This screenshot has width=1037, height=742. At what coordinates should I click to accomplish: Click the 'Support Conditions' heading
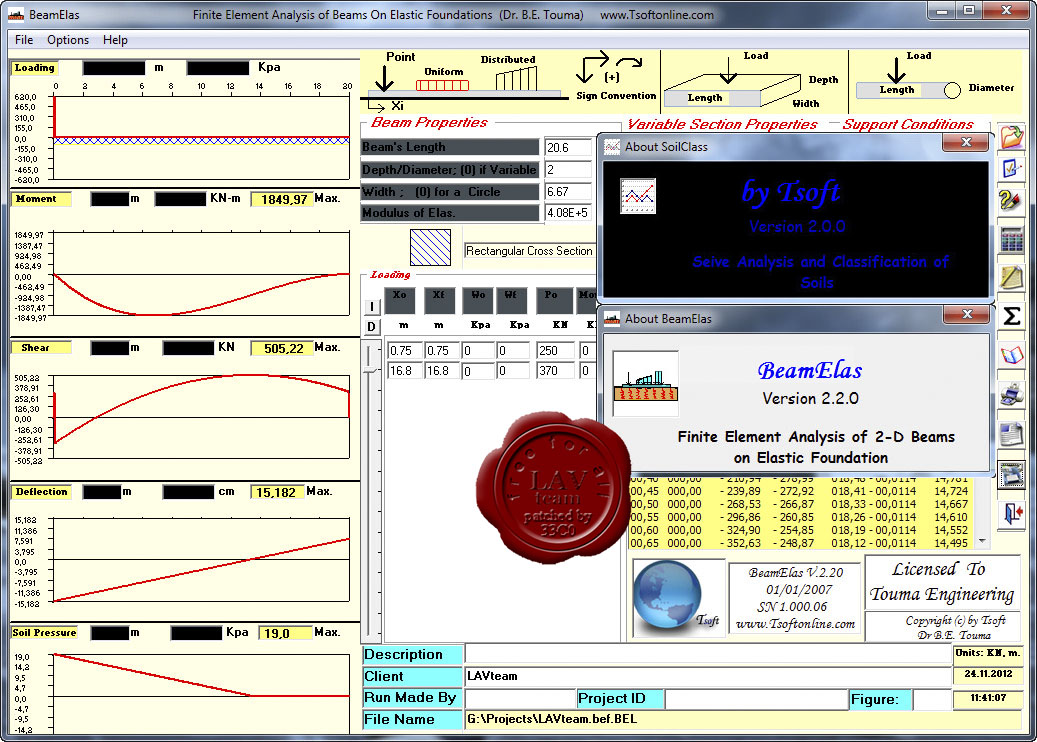click(907, 124)
